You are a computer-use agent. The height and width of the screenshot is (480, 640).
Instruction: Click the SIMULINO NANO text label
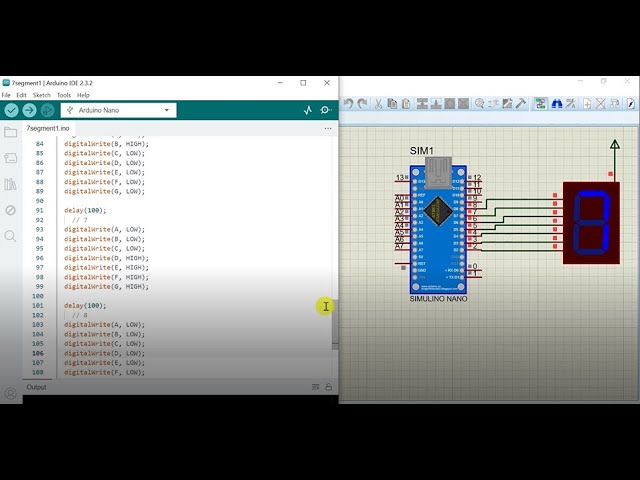[438, 299]
